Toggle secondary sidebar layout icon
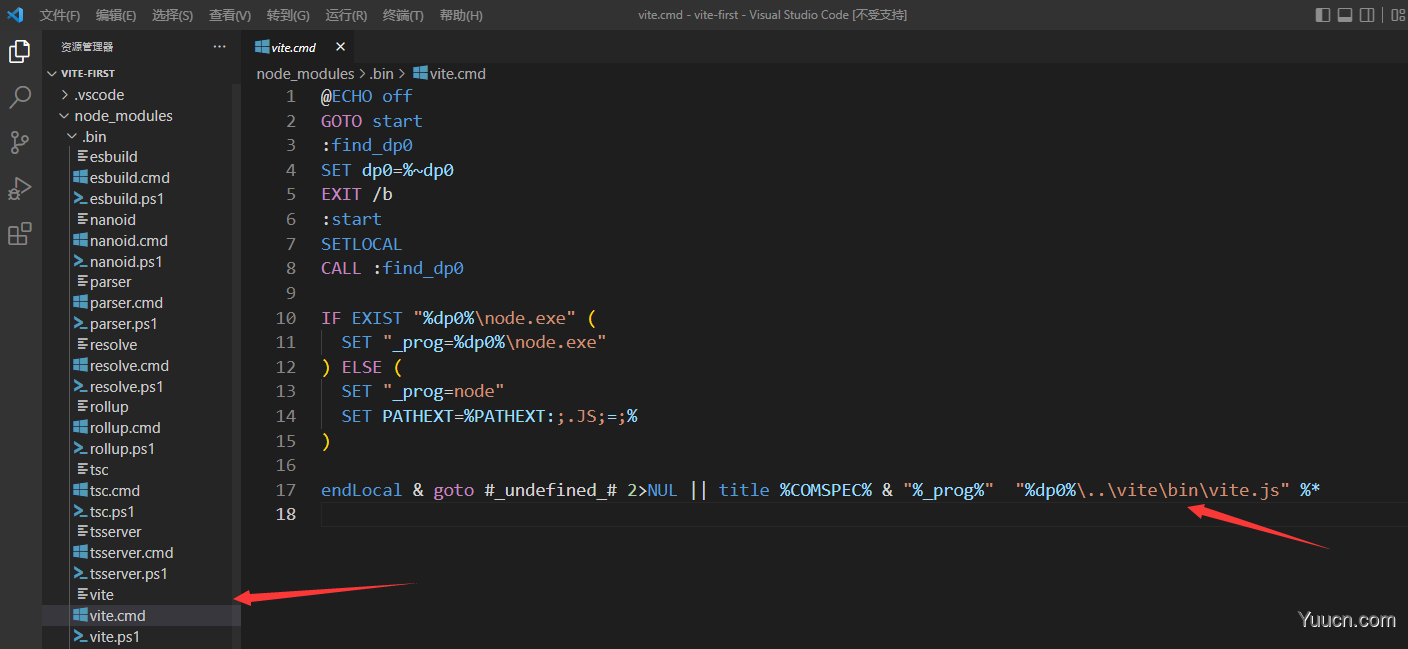Screen dimensions: 1408x649 point(1367,15)
